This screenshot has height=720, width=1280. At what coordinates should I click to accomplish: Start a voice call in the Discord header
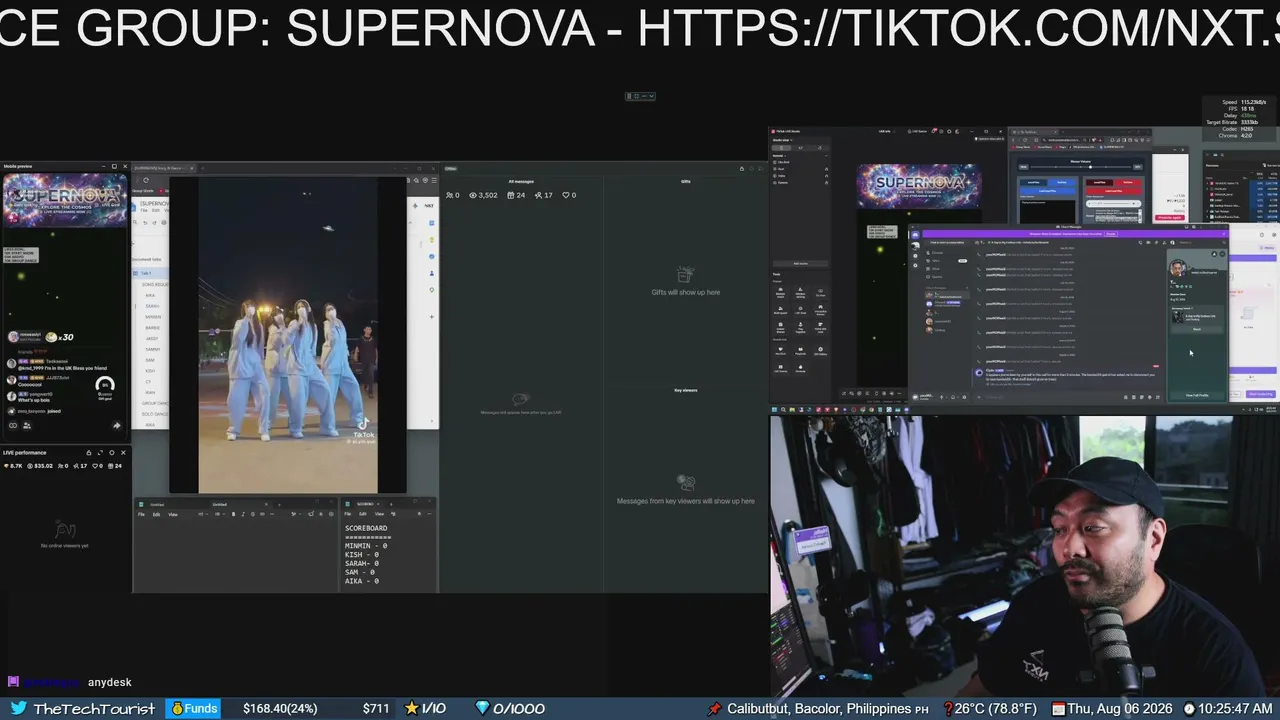tap(1139, 243)
